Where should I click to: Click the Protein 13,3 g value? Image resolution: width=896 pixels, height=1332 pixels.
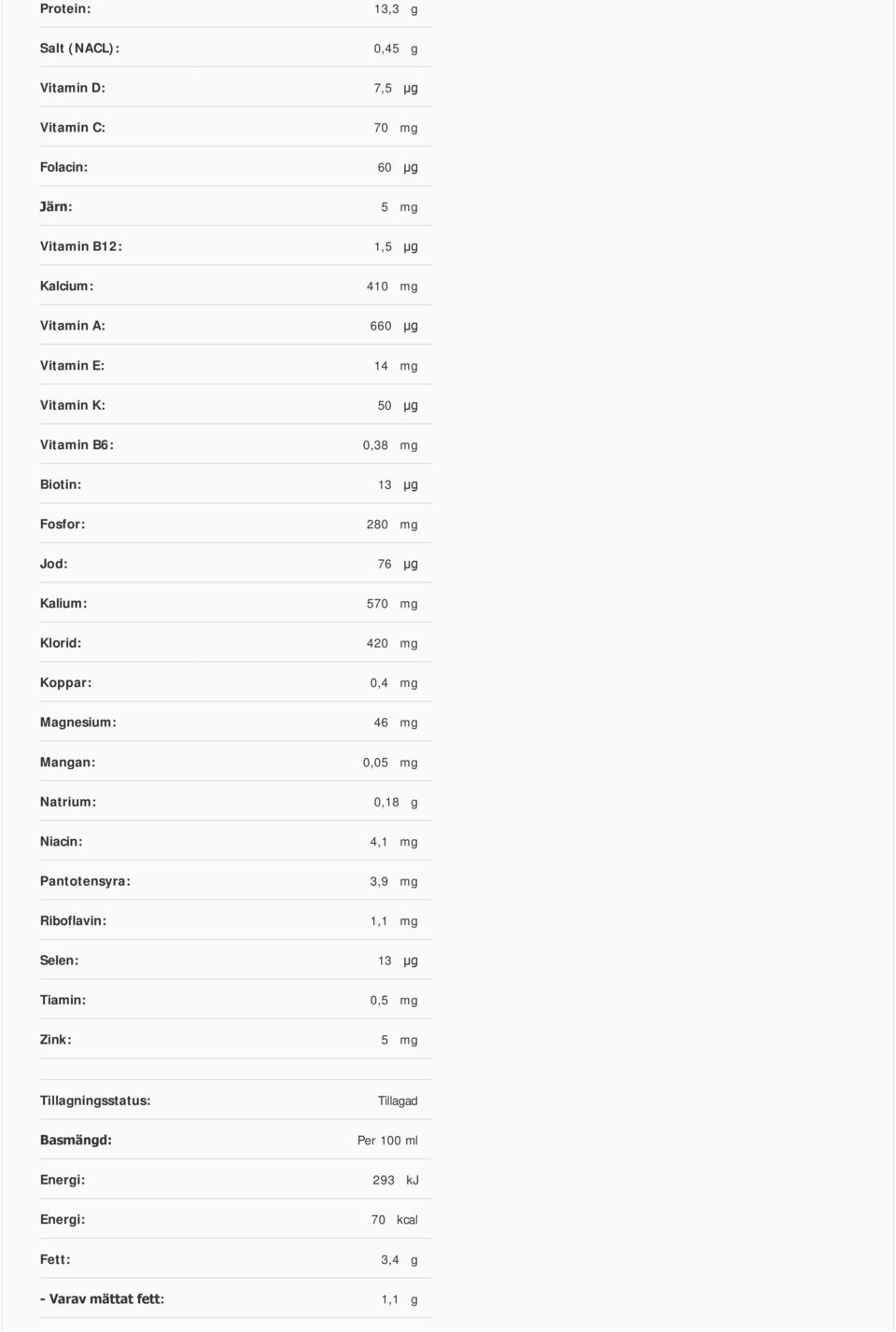(396, 8)
